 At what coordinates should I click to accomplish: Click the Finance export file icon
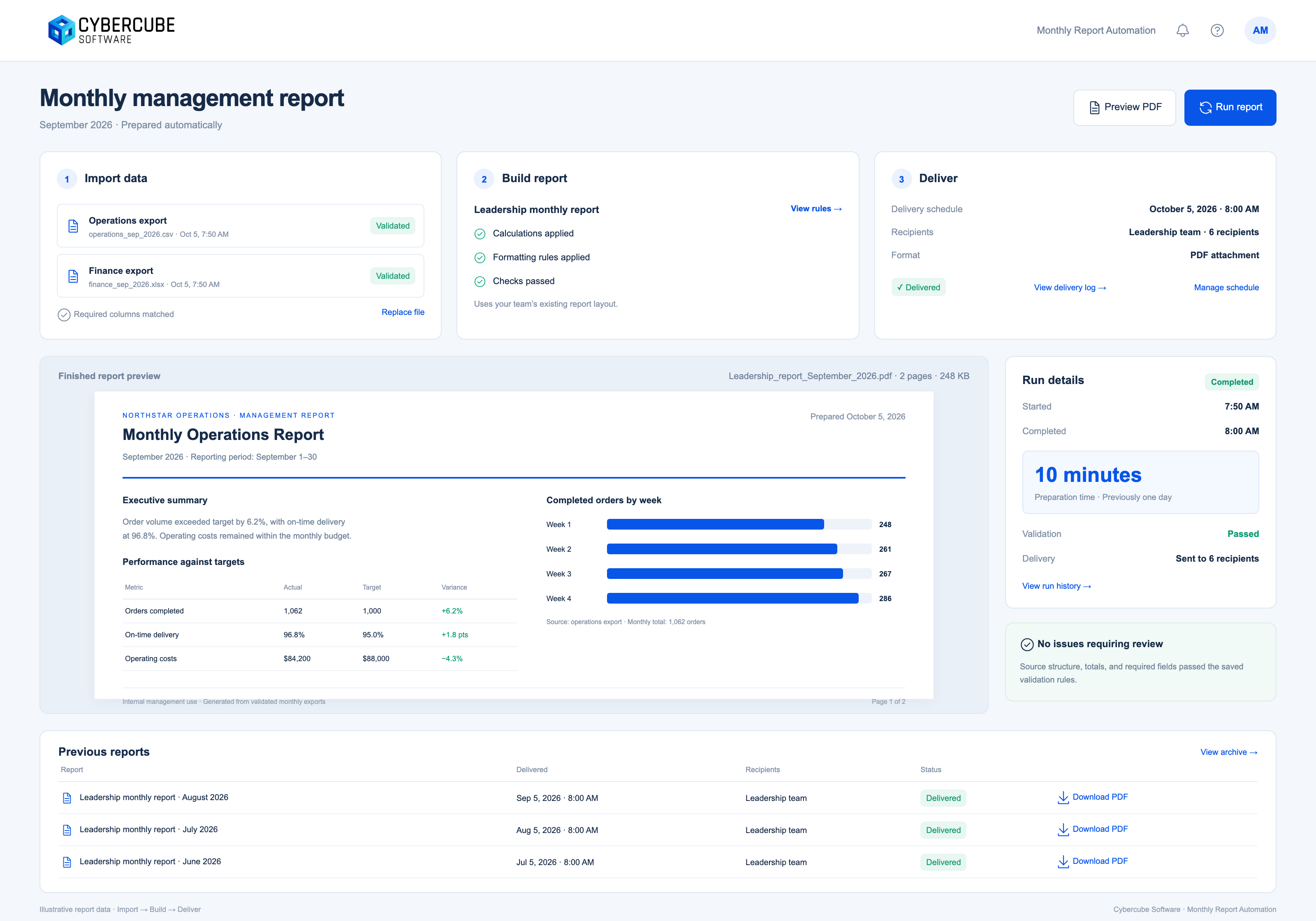pos(73,276)
